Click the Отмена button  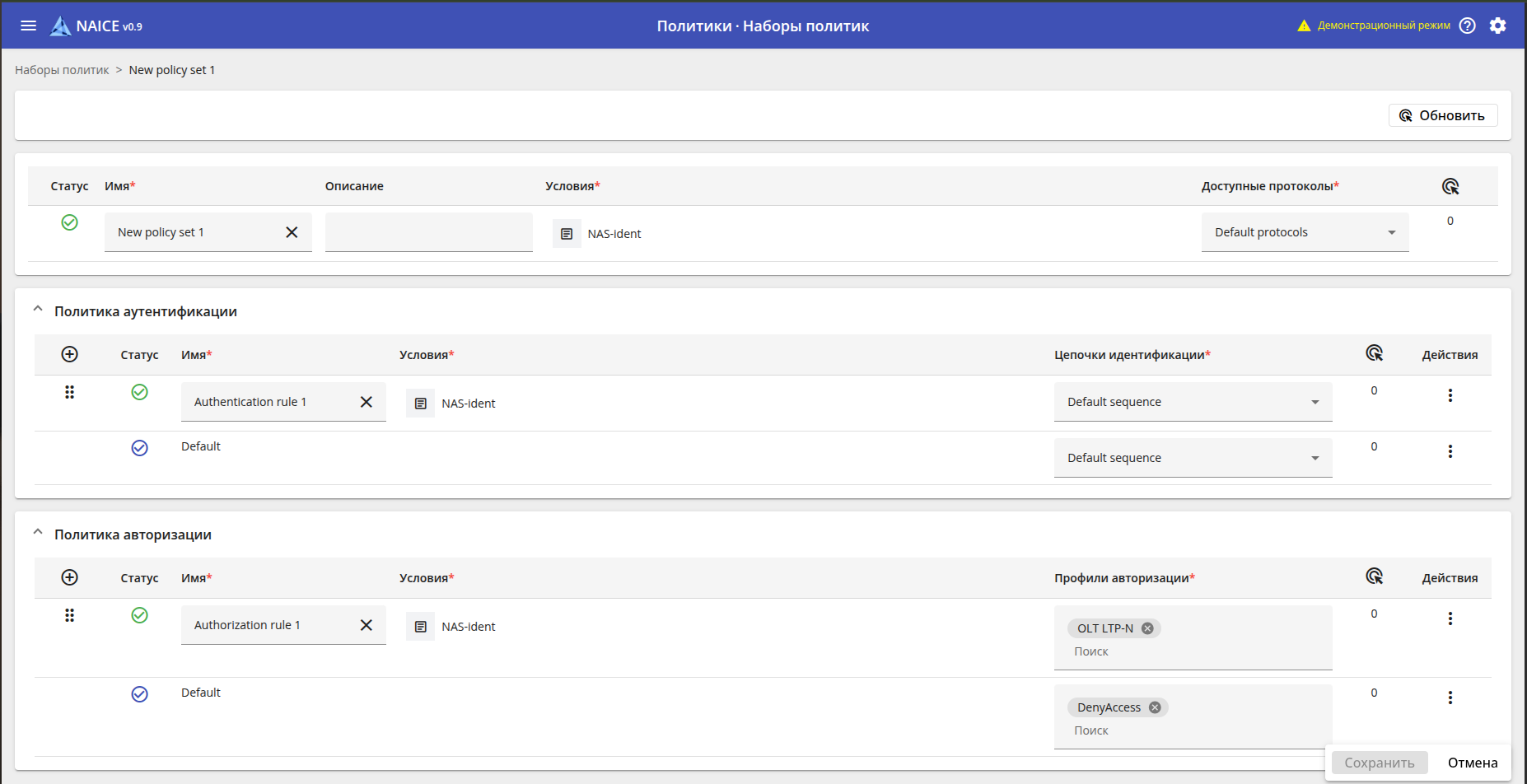[x=1473, y=763]
